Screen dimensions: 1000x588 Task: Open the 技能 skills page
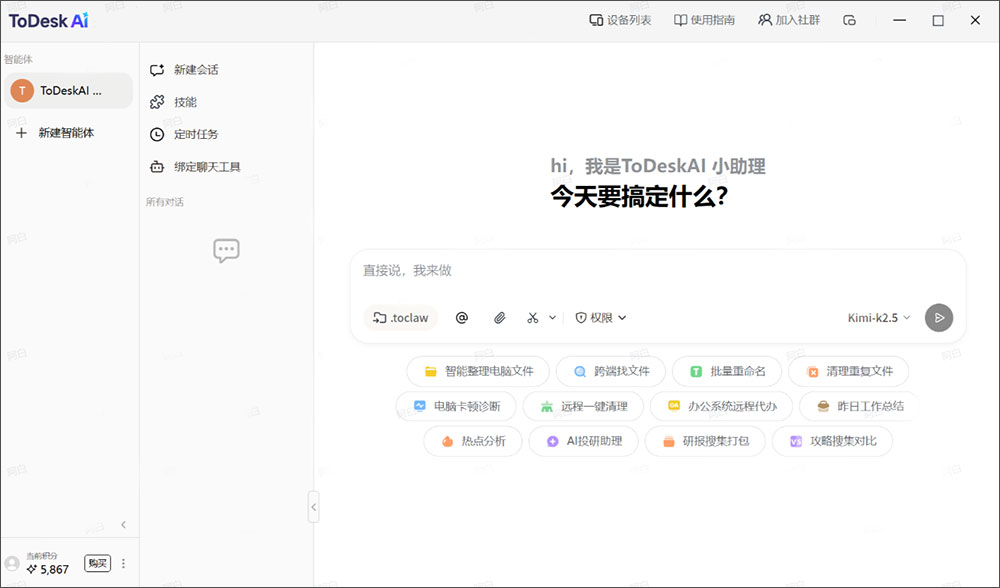(173, 102)
